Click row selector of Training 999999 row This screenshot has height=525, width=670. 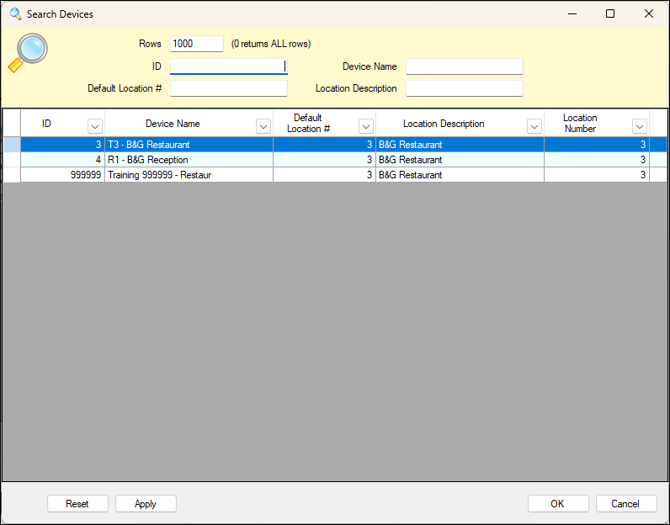[x=12, y=175]
